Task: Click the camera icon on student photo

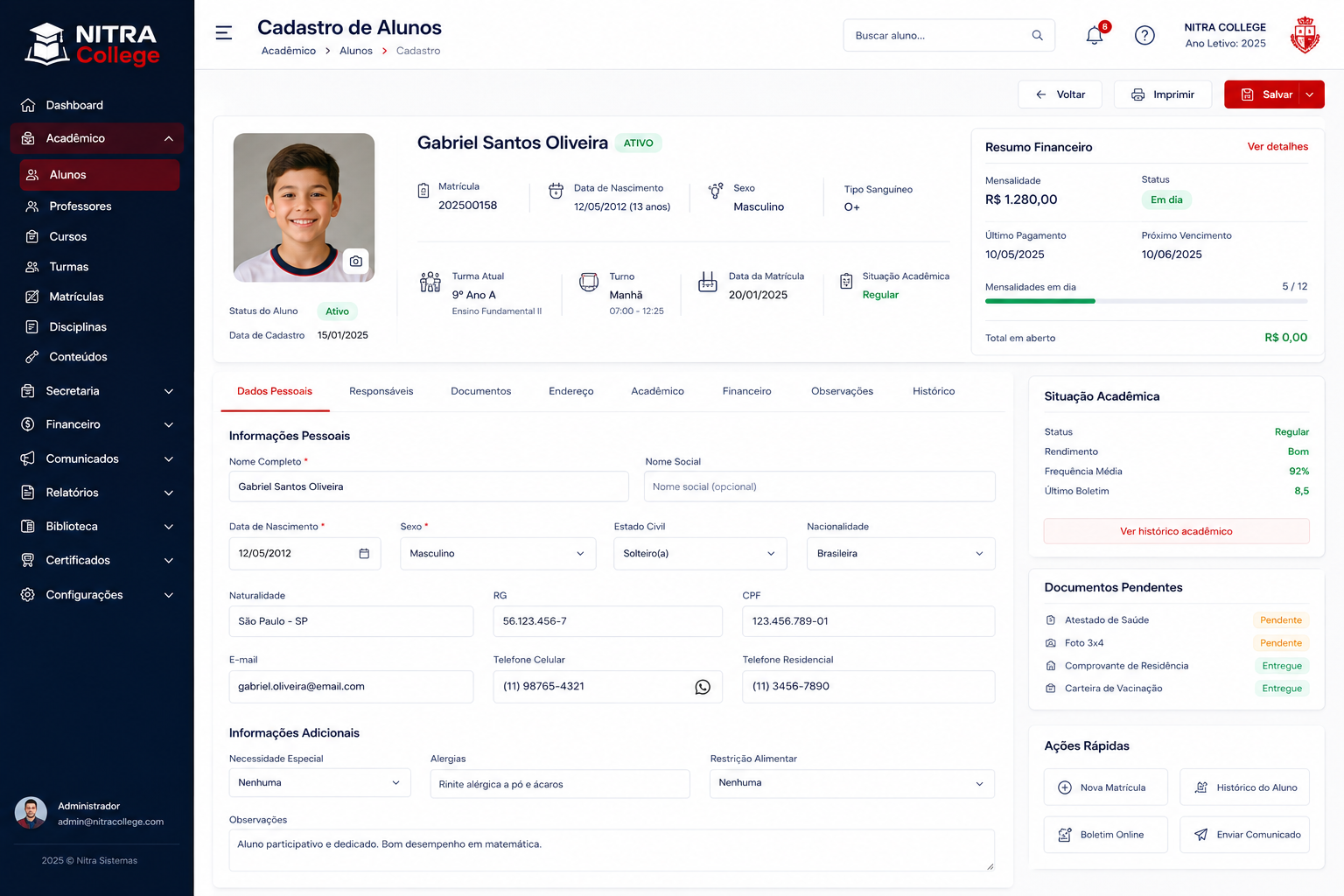Action: coord(356,261)
